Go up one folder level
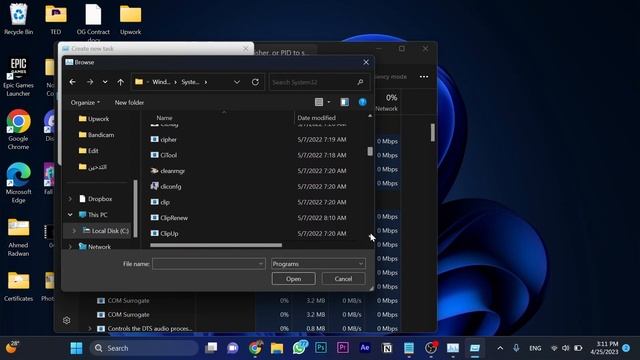Viewport: 640px width, 360px height. (120, 82)
